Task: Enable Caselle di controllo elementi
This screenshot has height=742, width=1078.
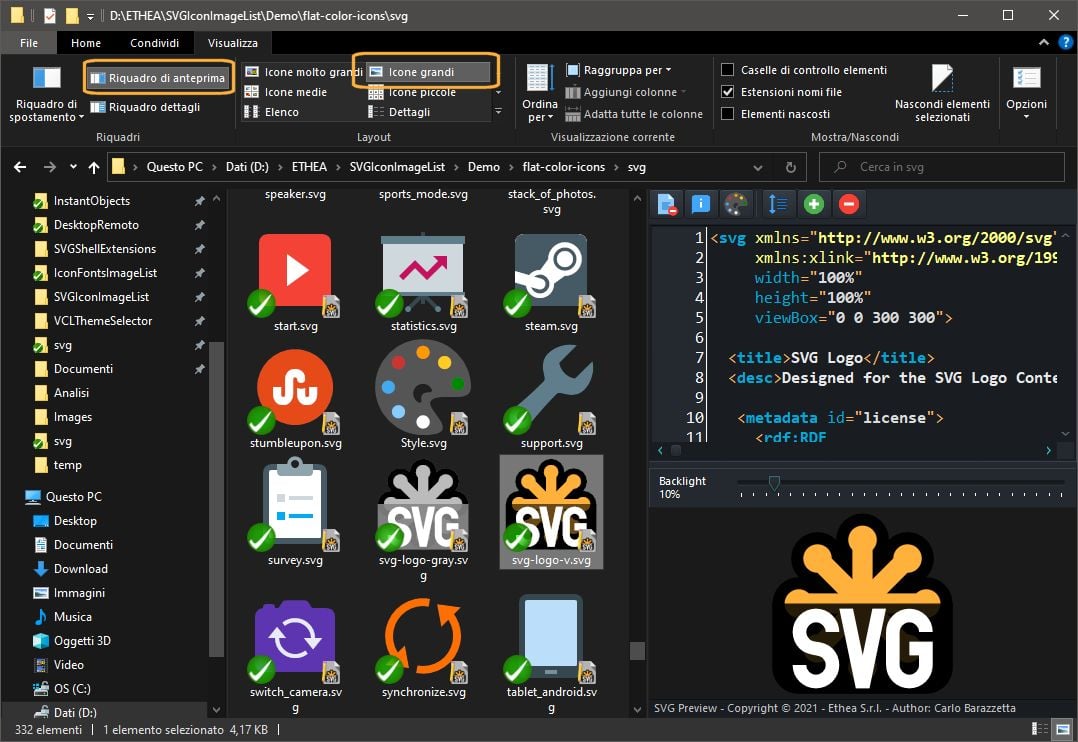Action: coord(726,70)
